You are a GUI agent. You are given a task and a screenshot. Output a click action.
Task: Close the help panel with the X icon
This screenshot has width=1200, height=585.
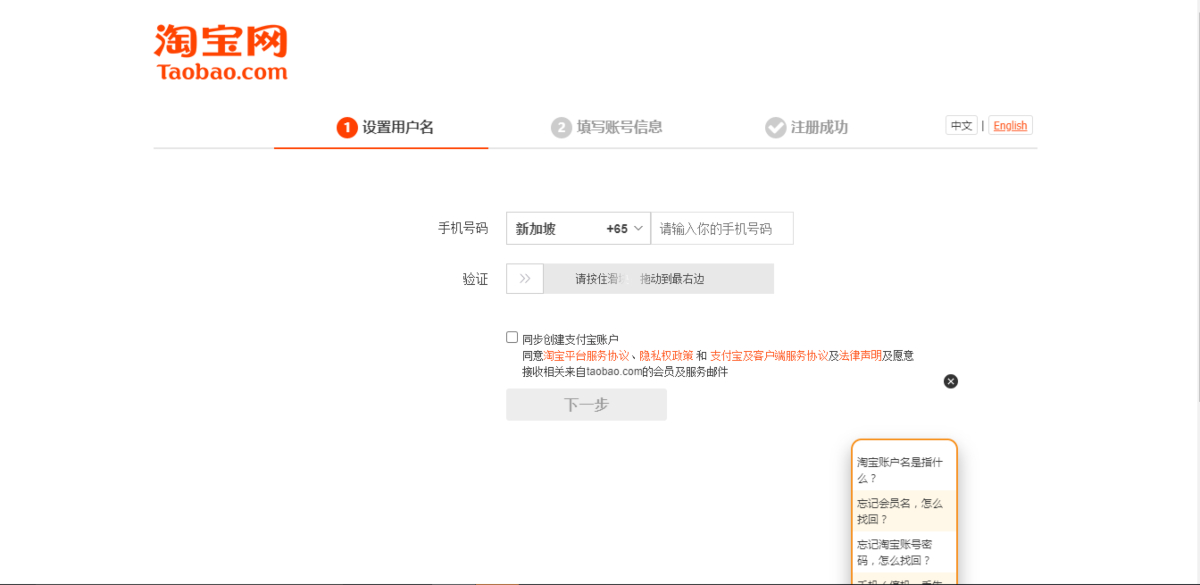(x=951, y=381)
